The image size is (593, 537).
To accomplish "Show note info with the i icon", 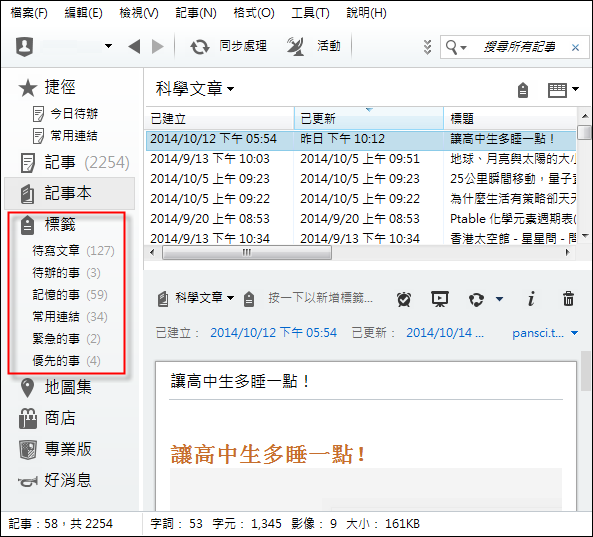I will 531,299.
